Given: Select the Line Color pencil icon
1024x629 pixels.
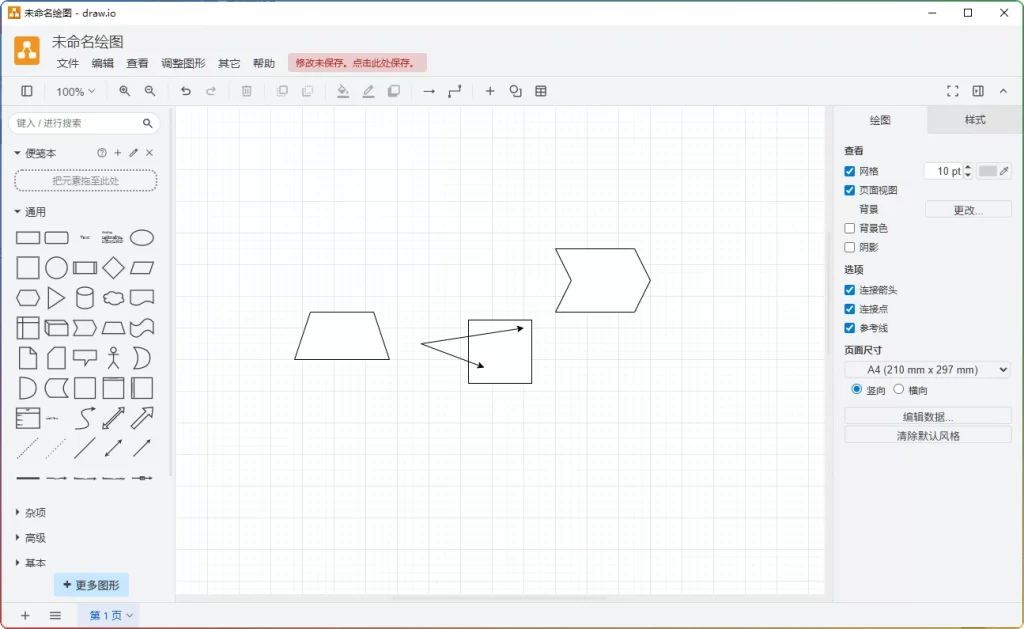Looking at the screenshot, I should coord(369,91).
